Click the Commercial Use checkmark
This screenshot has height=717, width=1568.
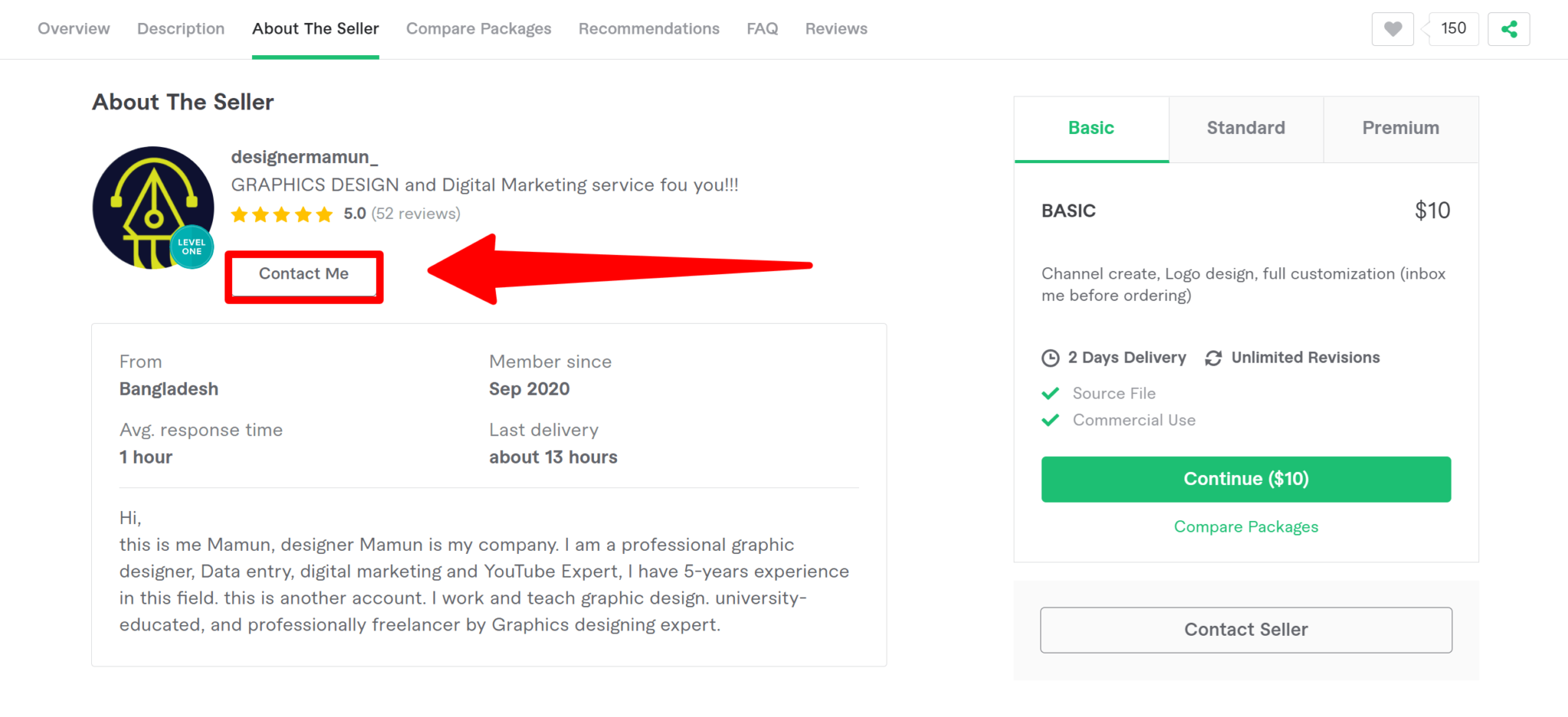1050,420
